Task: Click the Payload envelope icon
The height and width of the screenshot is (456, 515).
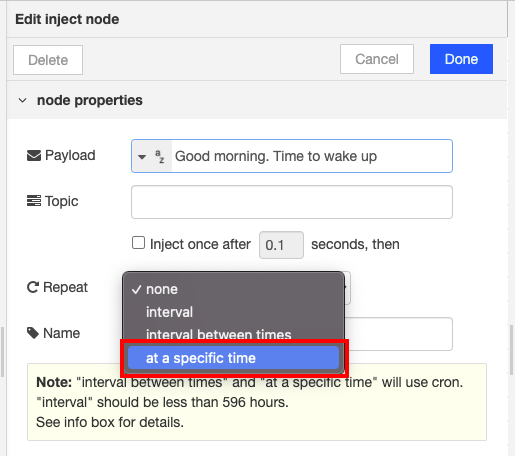Action: pyautogui.click(x=34, y=155)
